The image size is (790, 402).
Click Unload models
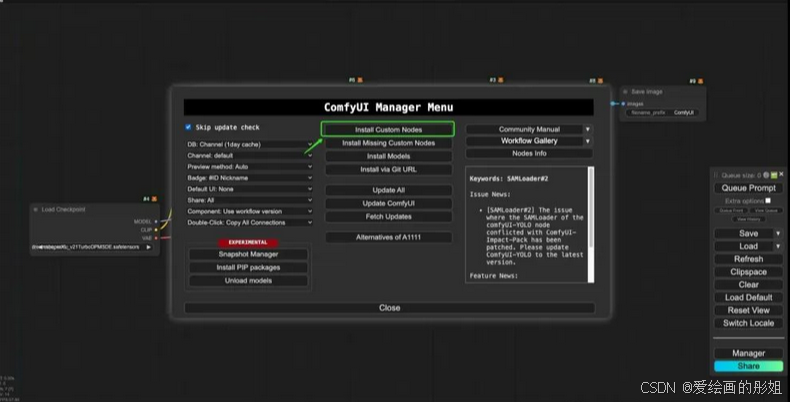pos(248,280)
